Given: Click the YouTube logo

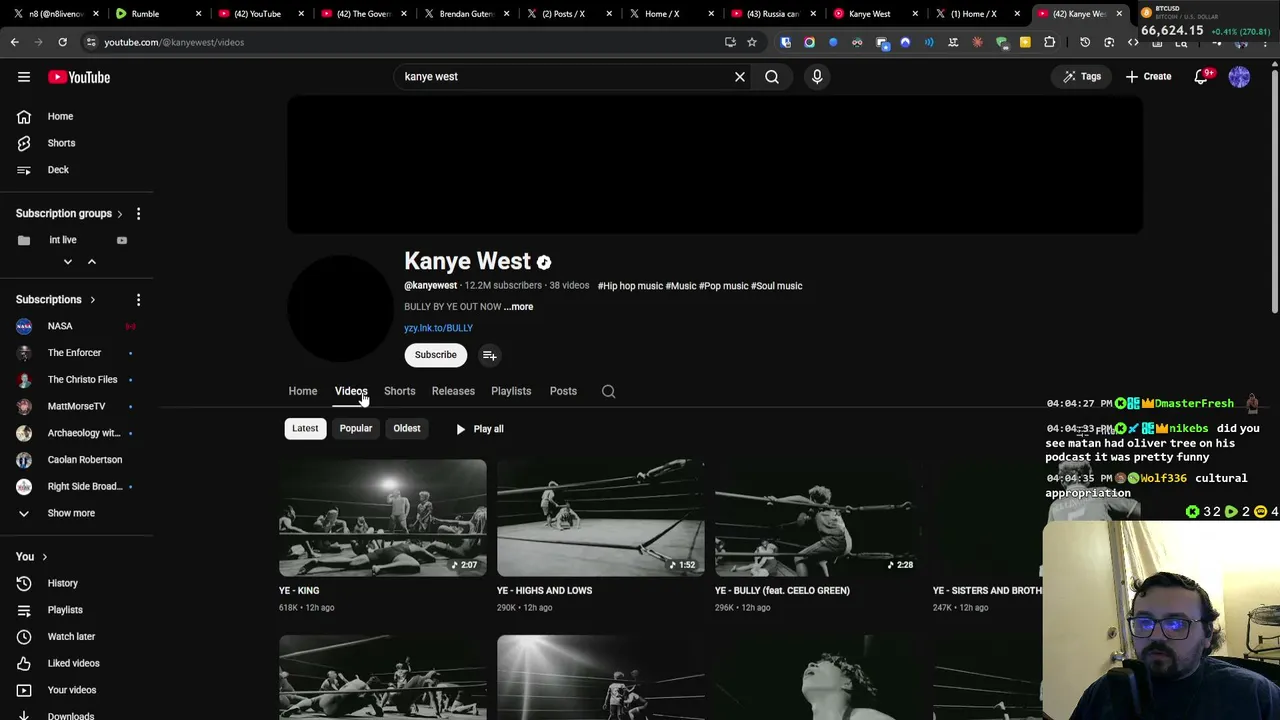Looking at the screenshot, I should (79, 77).
